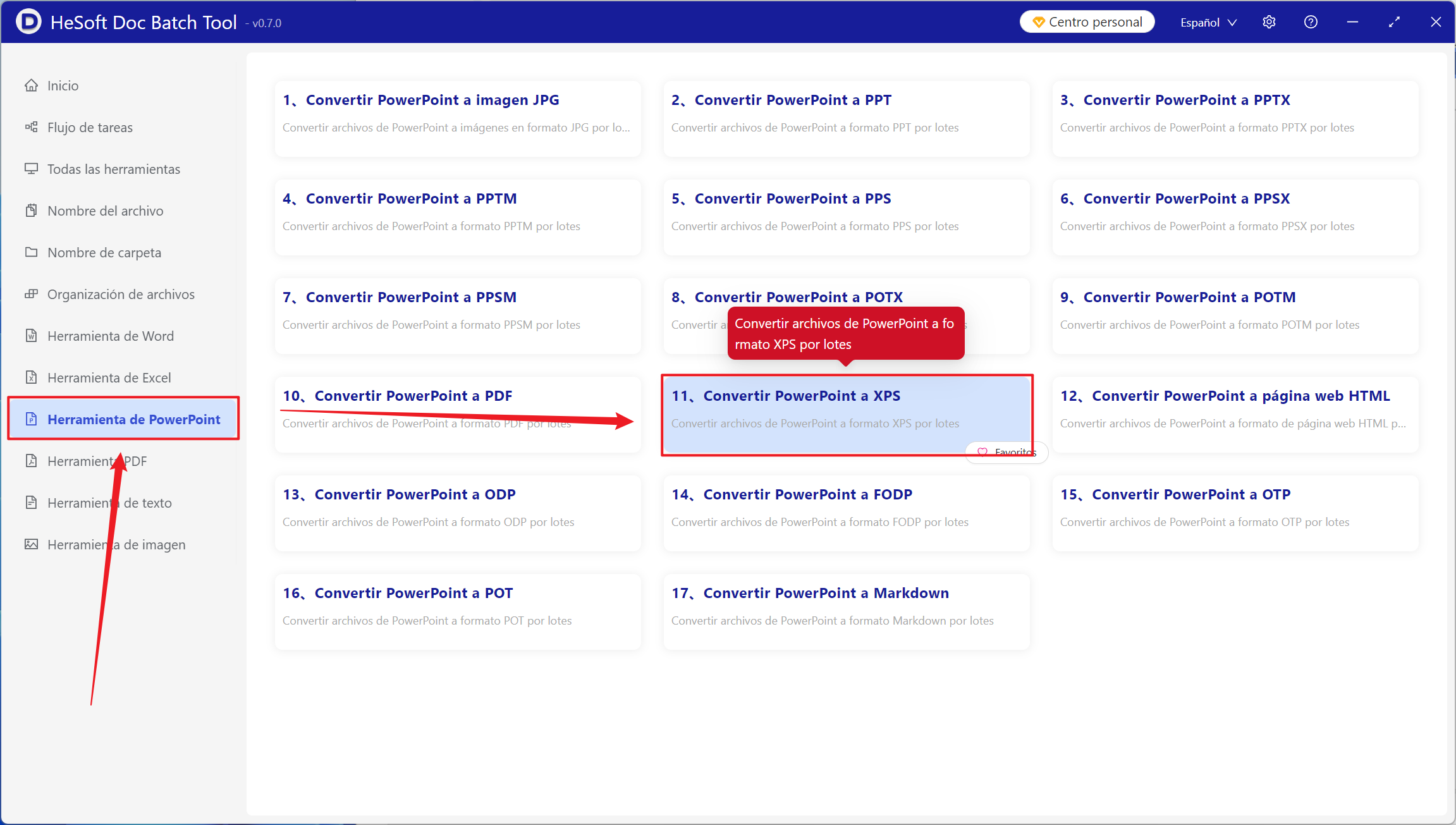
Task: Open Convertir PowerPoint a XPS card
Action: 847,414
